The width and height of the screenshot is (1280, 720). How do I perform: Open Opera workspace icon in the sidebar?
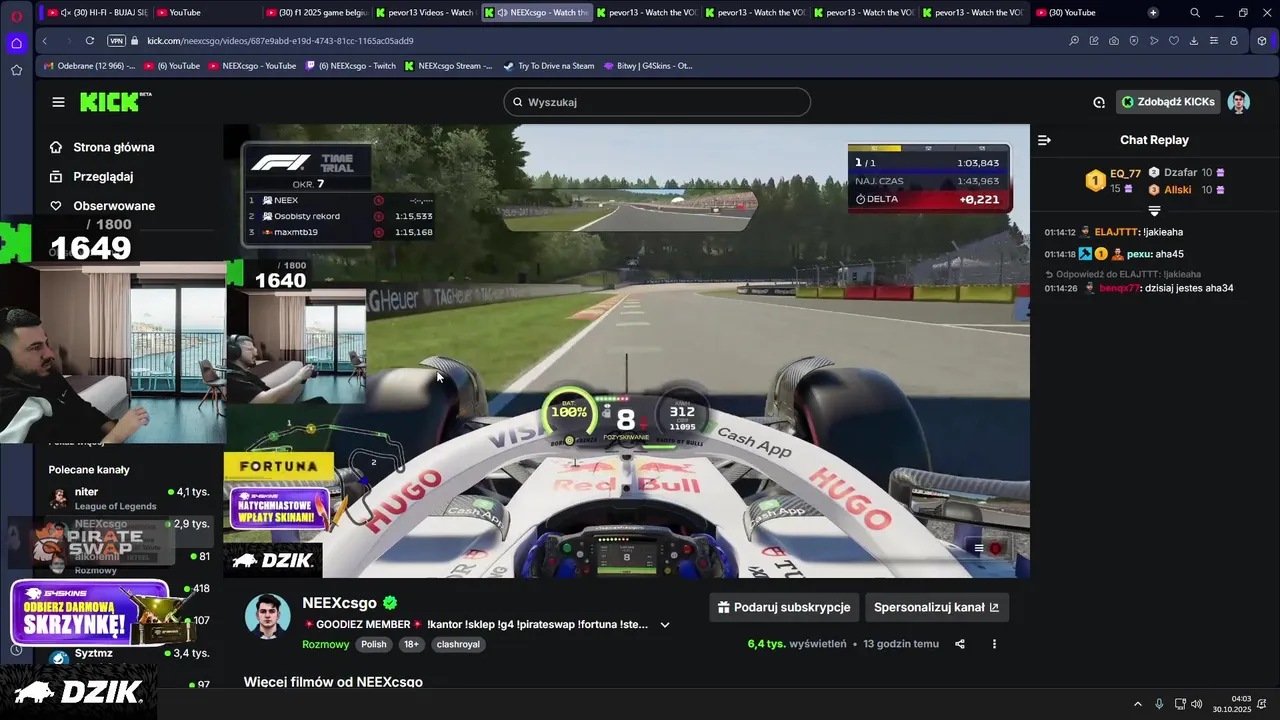[16, 43]
